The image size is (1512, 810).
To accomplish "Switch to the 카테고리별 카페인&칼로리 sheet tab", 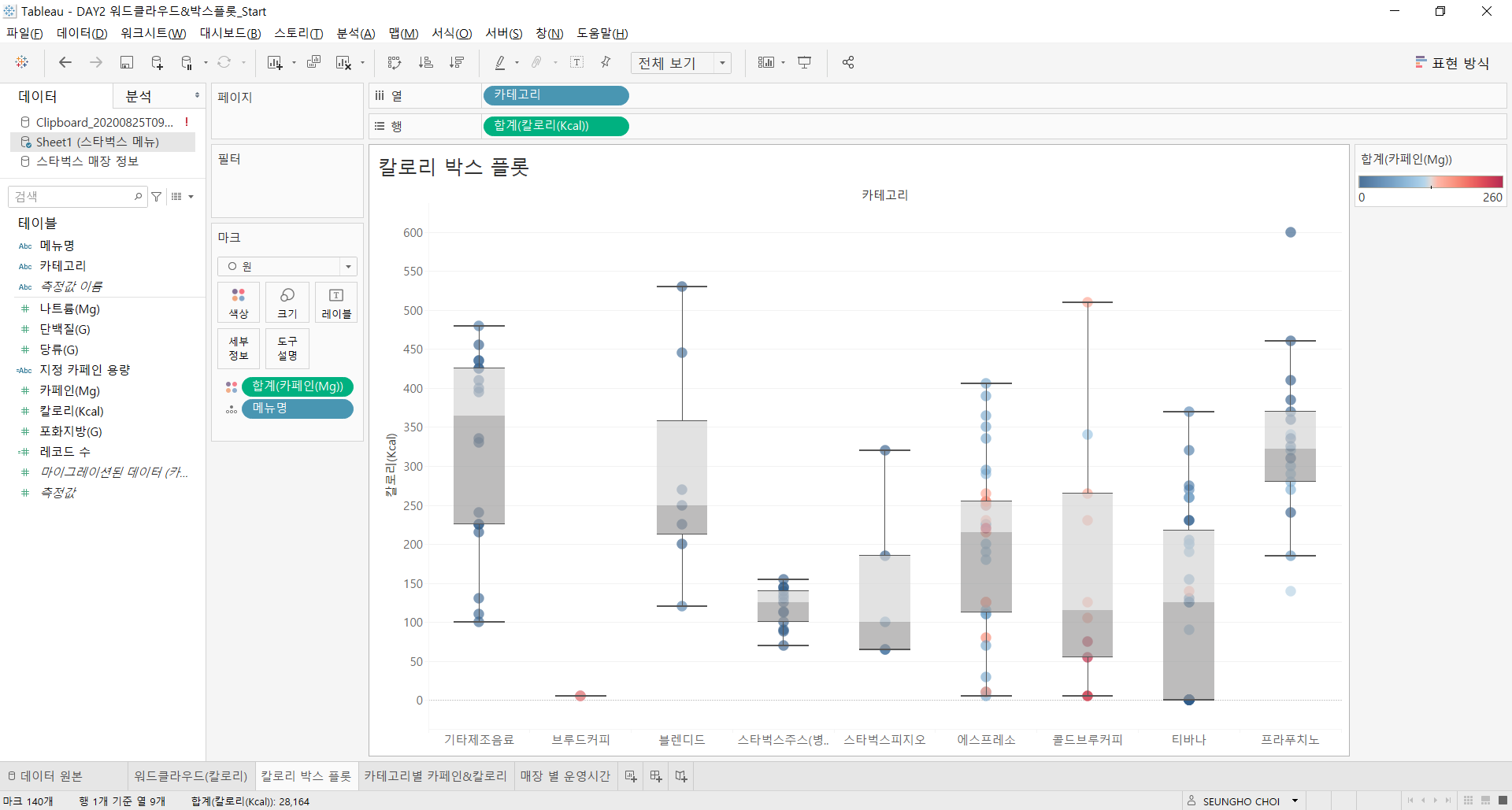I will [x=435, y=776].
